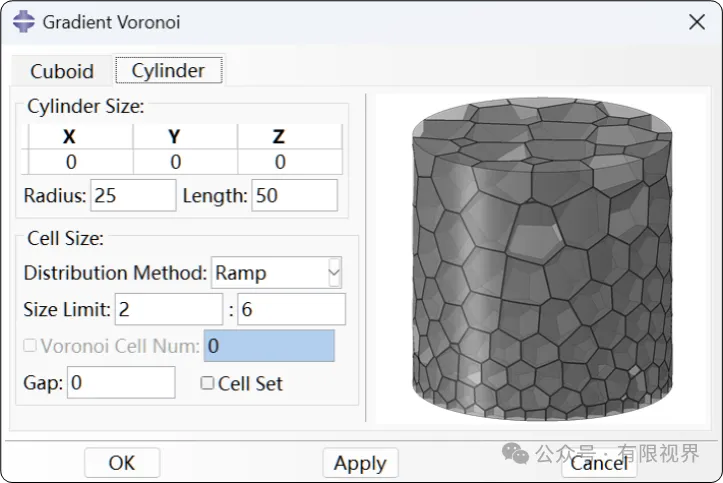Click the Y column header
Image resolution: width=723 pixels, height=483 pixels.
[x=174, y=136]
